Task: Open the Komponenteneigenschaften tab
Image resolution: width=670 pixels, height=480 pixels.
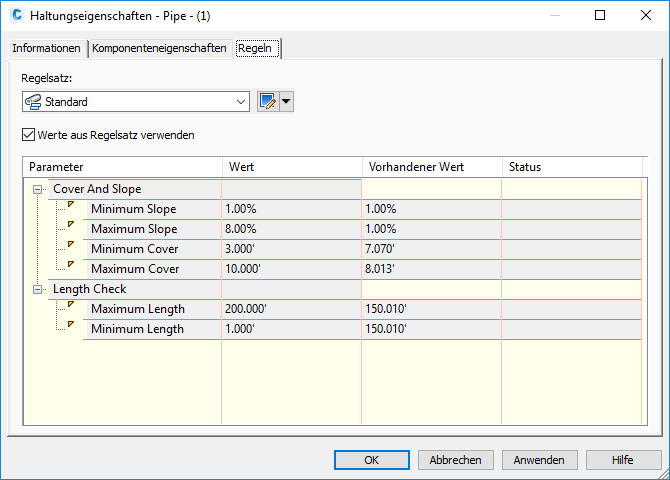Action: pyautogui.click(x=159, y=48)
